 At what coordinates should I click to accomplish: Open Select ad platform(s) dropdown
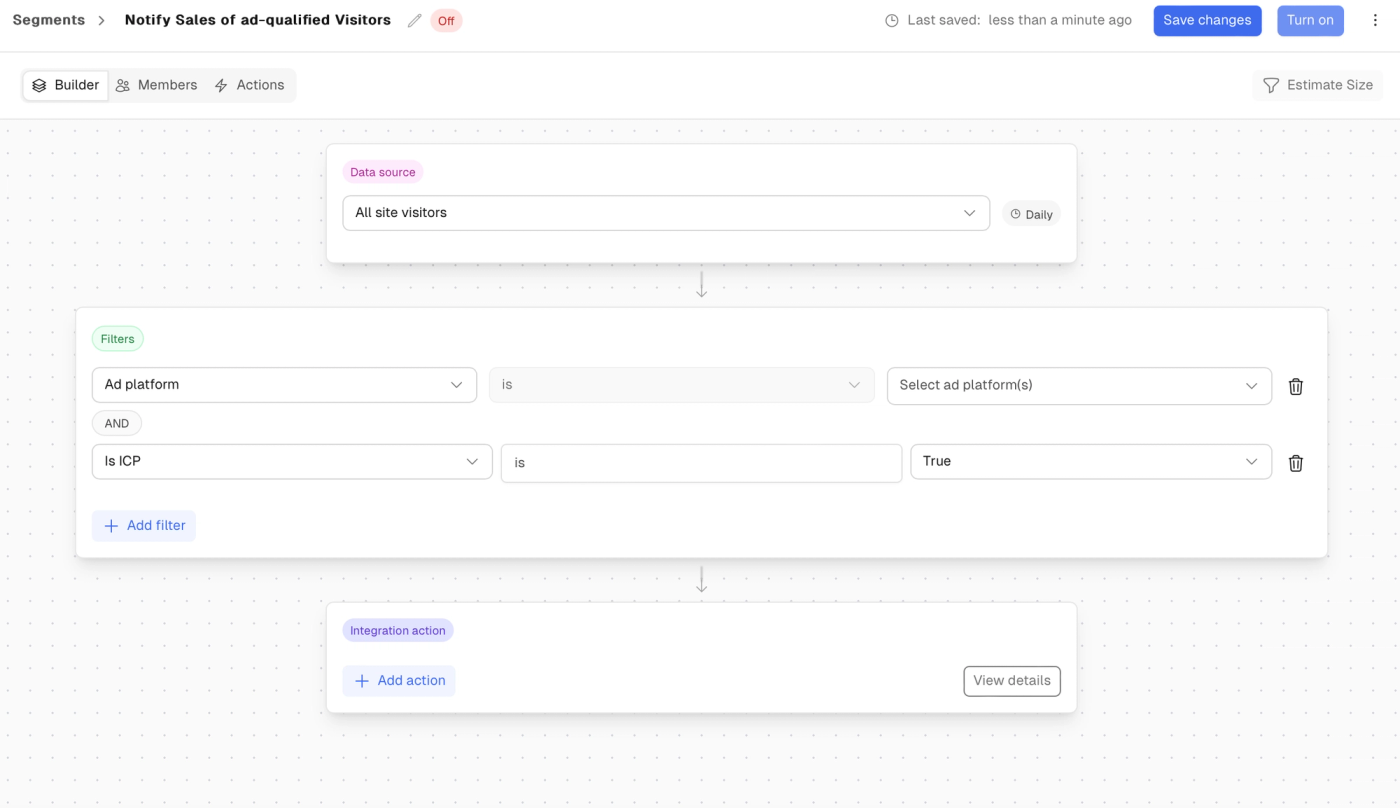point(1079,385)
